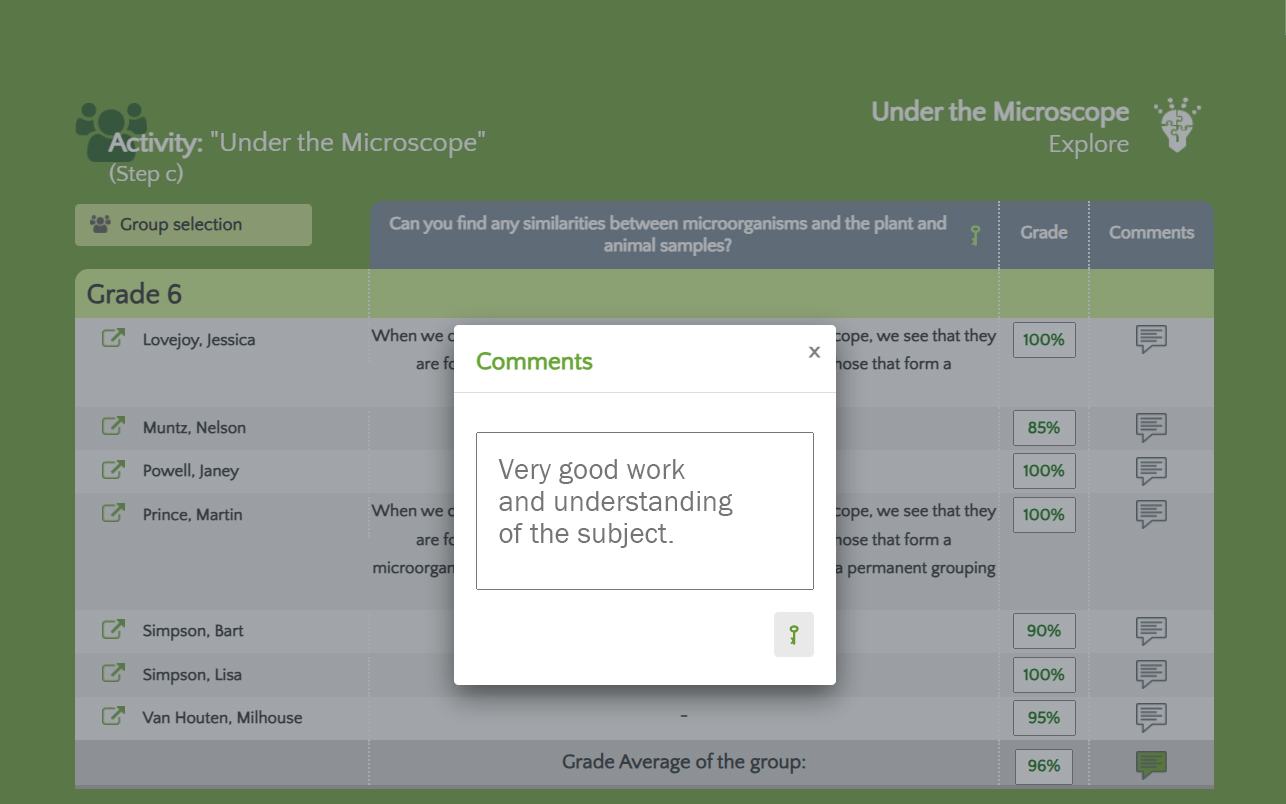The width and height of the screenshot is (1286, 804).
Task: Click the Comments column header
Action: pyautogui.click(x=1151, y=233)
